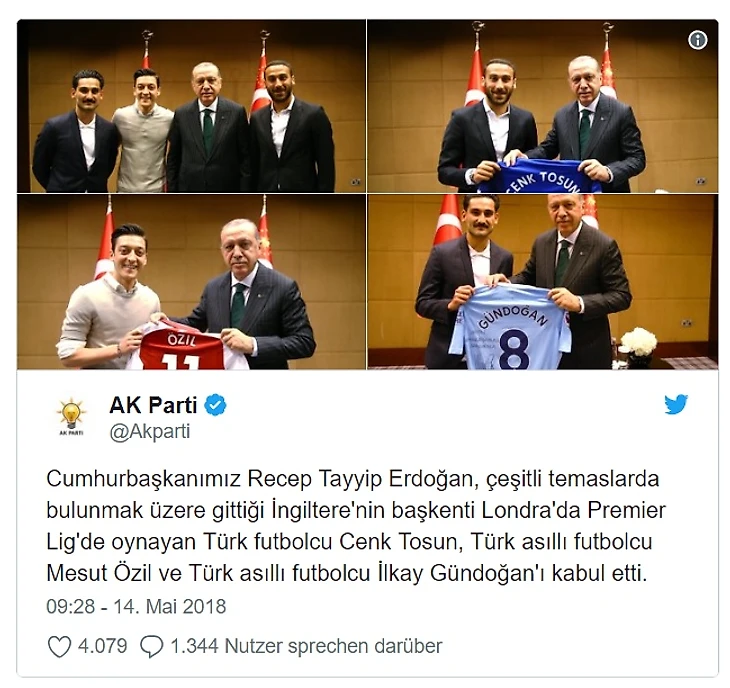Open the photo with blue Cenk Tosun jersey

[x=543, y=106]
